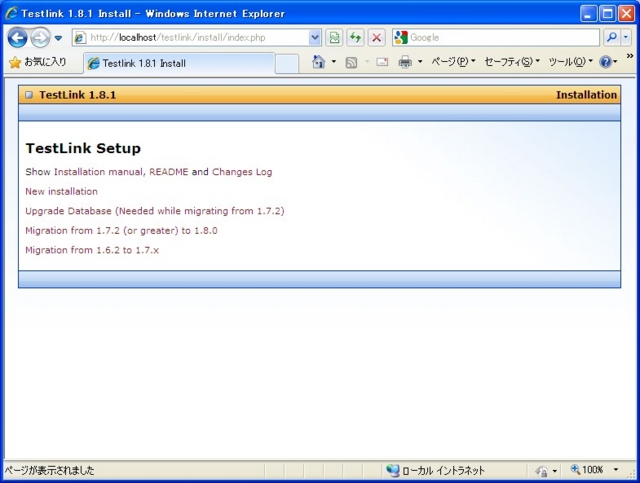Maximize the Internet Explorer window
The height and width of the screenshot is (483, 640).
pyautogui.click(x=607, y=14)
